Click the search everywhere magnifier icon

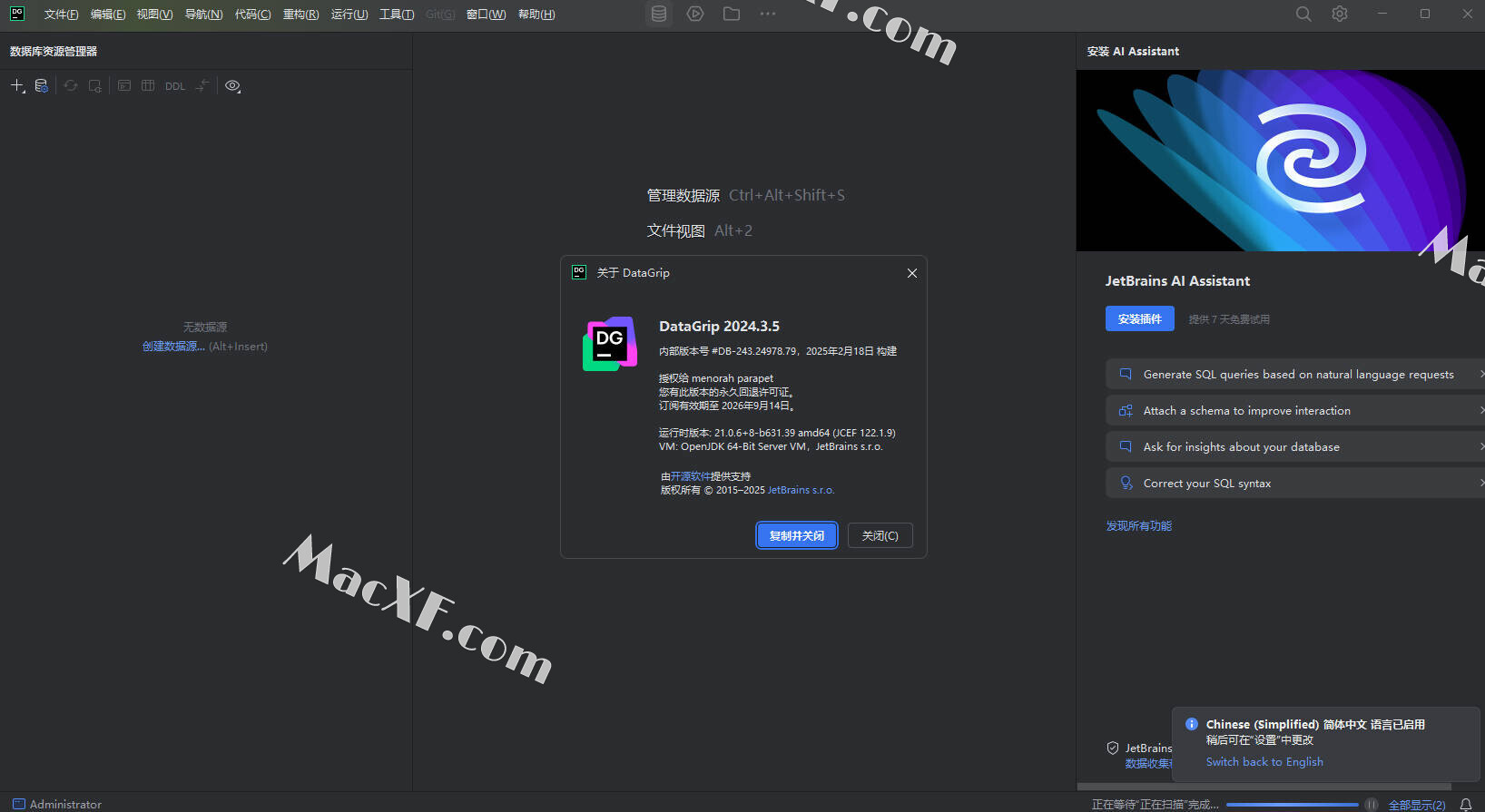point(1303,14)
